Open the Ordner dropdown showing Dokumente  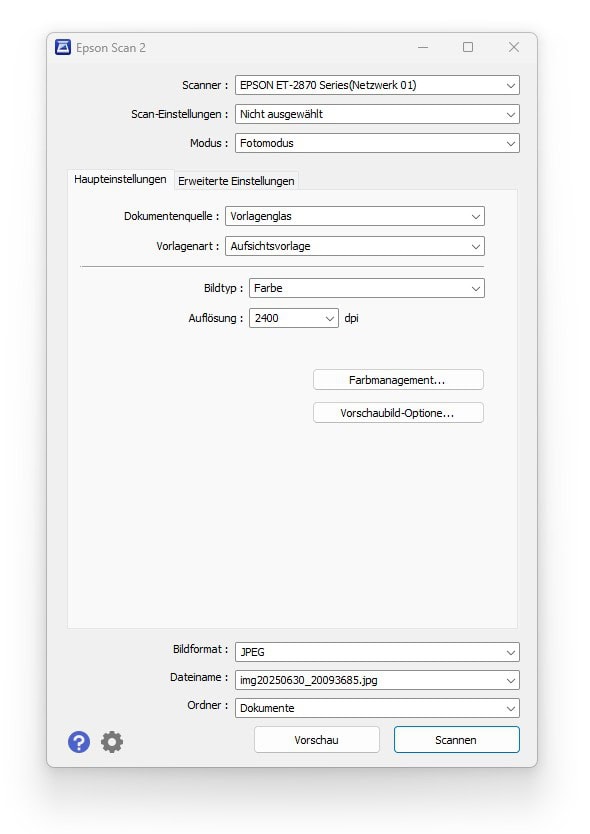pyautogui.click(x=377, y=708)
